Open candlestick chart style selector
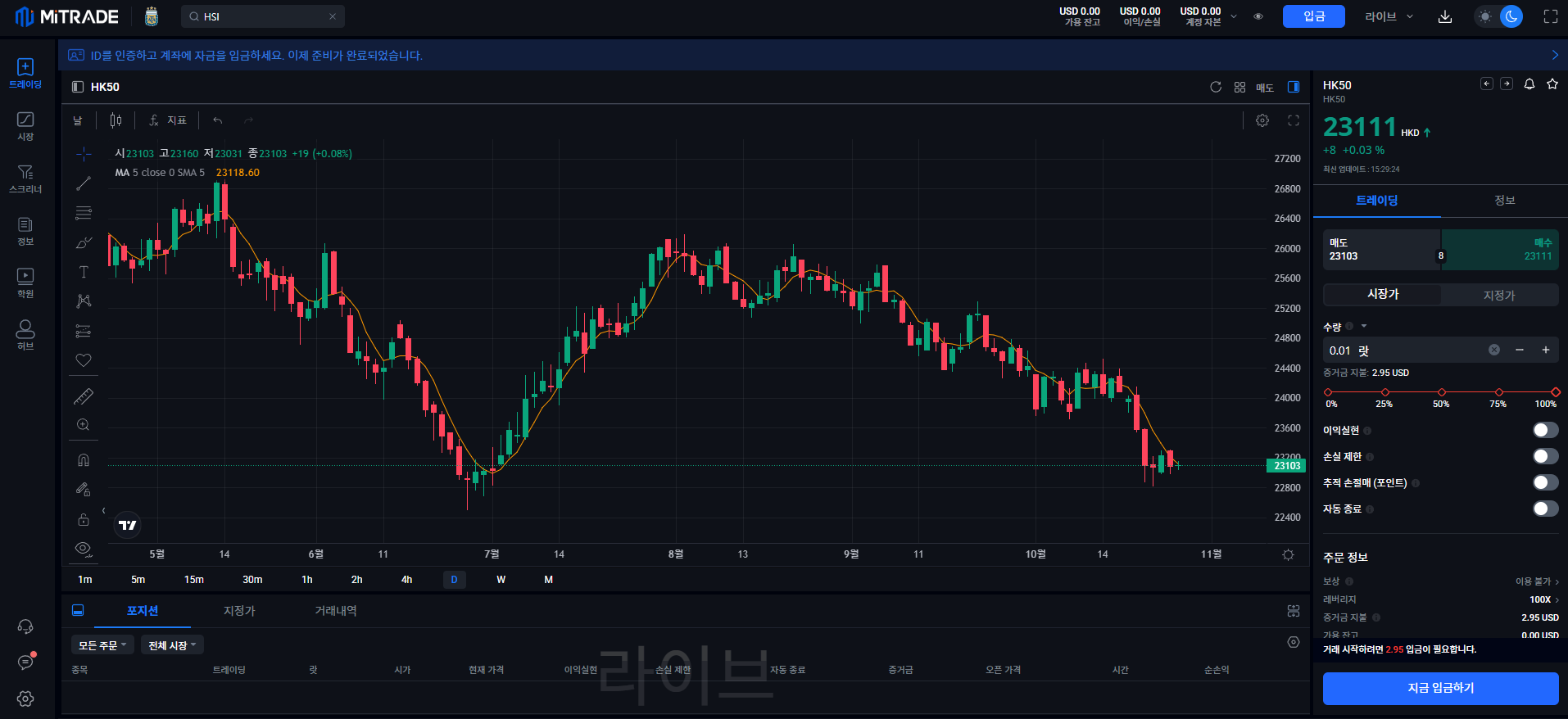Viewport: 1568px width, 719px height. [116, 120]
